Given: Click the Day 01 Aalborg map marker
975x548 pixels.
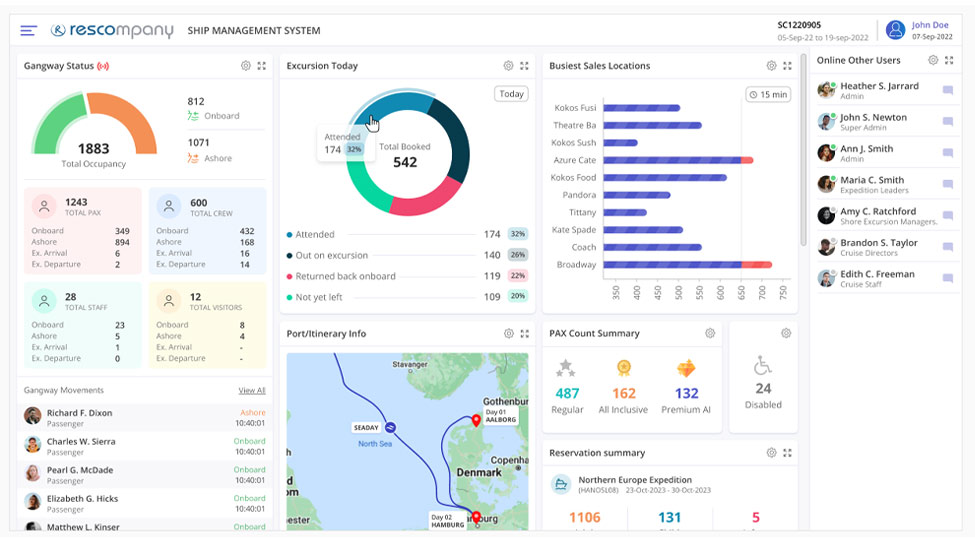Looking at the screenshot, I should point(476,422).
